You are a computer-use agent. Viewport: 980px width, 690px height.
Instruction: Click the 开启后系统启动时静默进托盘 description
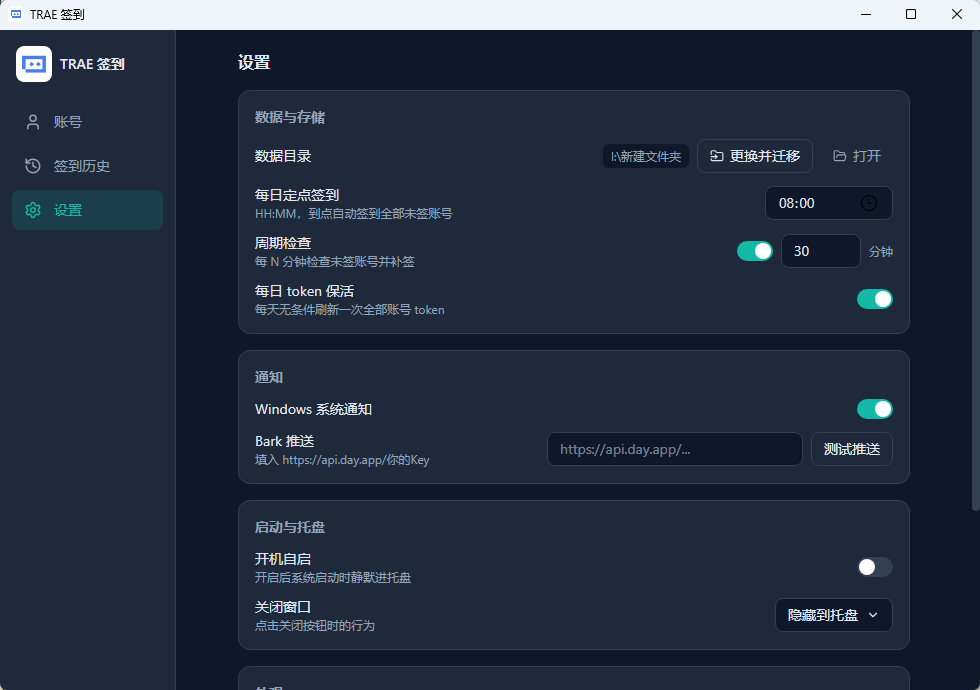point(333,578)
